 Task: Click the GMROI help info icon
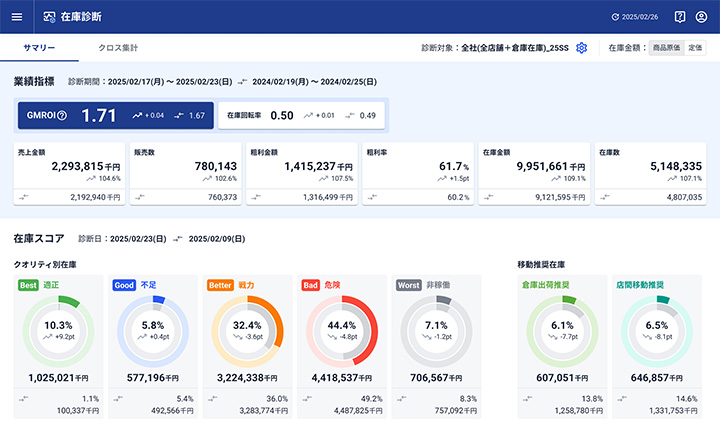click(62, 116)
